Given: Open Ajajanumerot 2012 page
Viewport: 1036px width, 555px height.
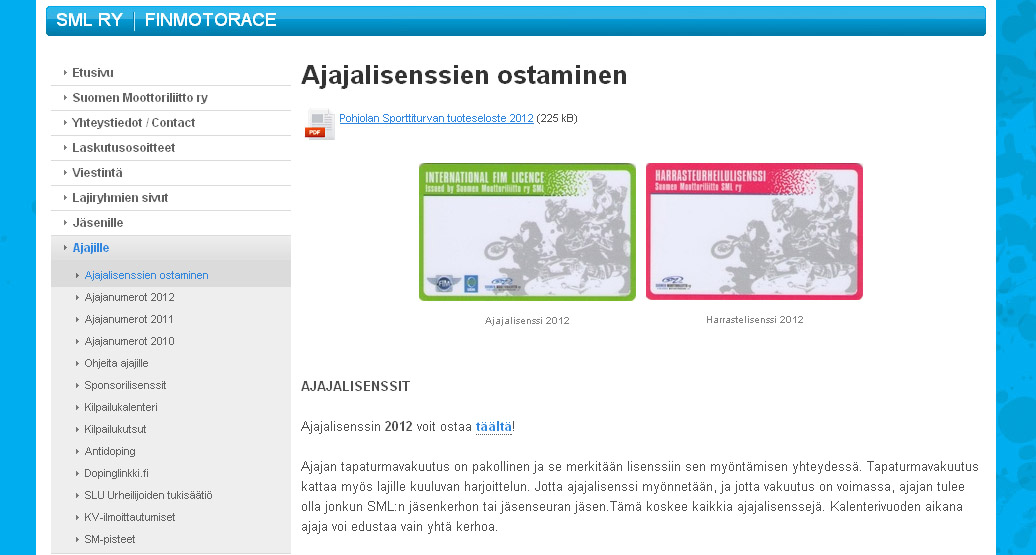Looking at the screenshot, I should pos(130,297).
